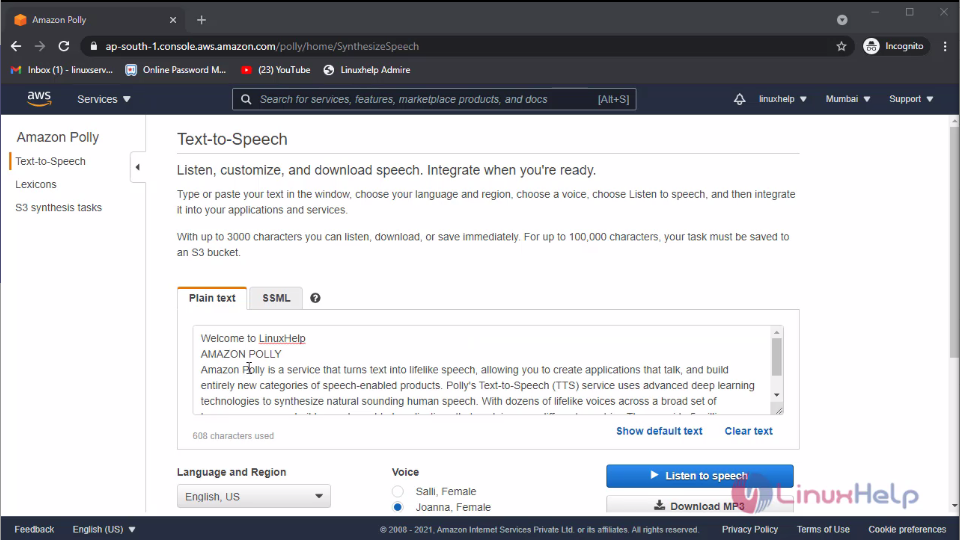Screen dimensions: 960x540
Task: Click the SSML help question mark icon
Action: pyautogui.click(x=315, y=298)
